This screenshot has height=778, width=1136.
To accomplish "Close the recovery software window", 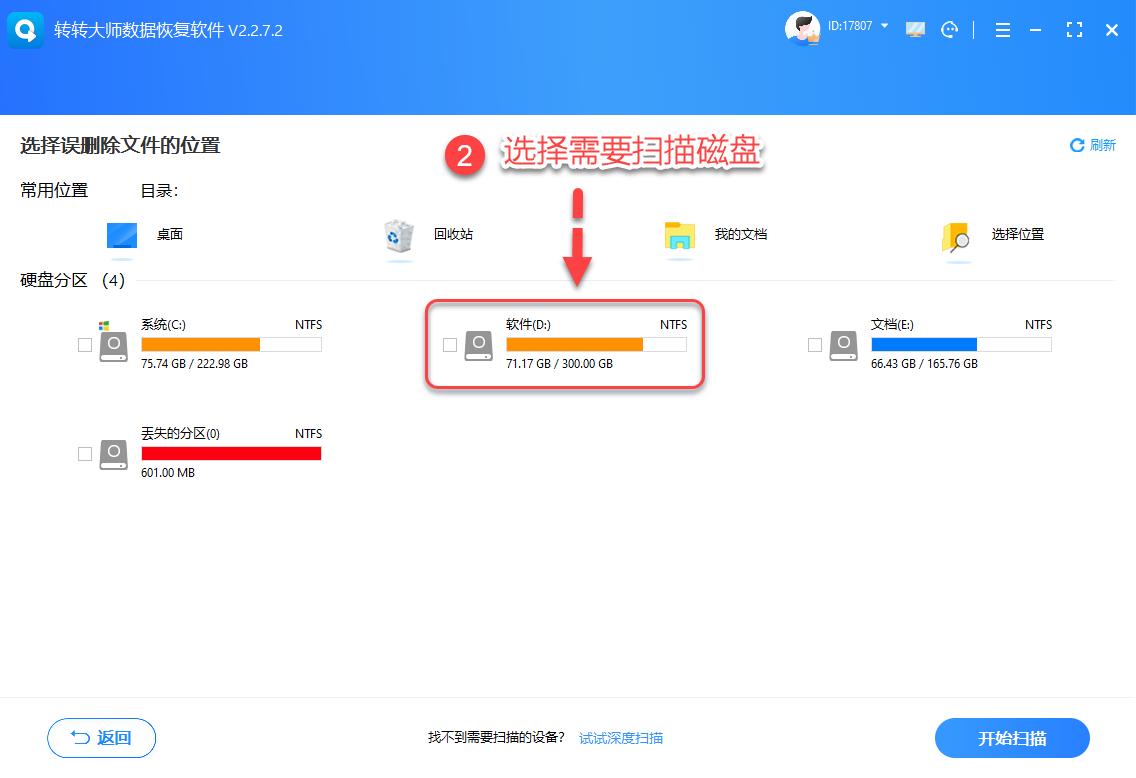I will (x=1111, y=30).
